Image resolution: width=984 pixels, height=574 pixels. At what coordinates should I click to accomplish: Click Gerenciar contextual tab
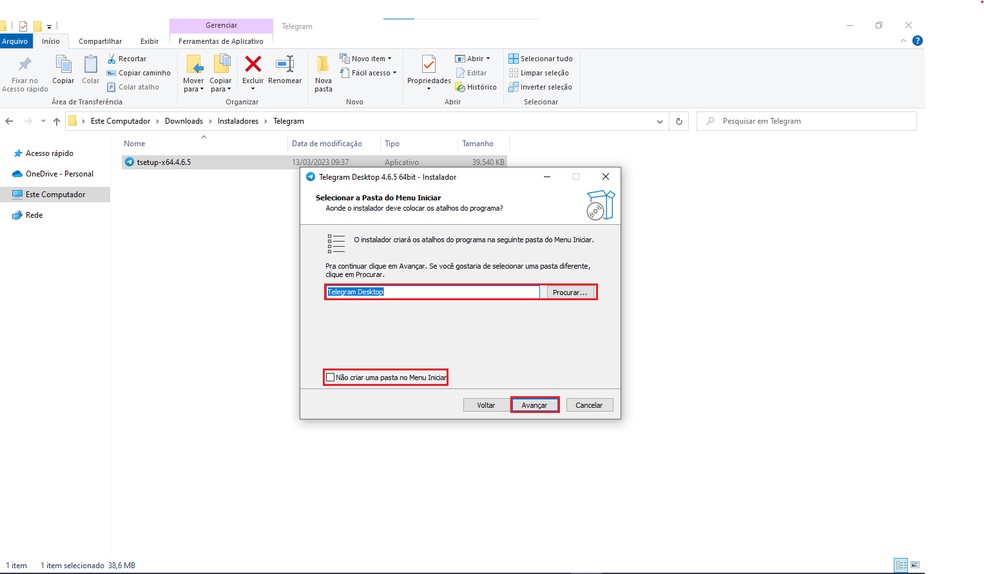pyautogui.click(x=221, y=26)
